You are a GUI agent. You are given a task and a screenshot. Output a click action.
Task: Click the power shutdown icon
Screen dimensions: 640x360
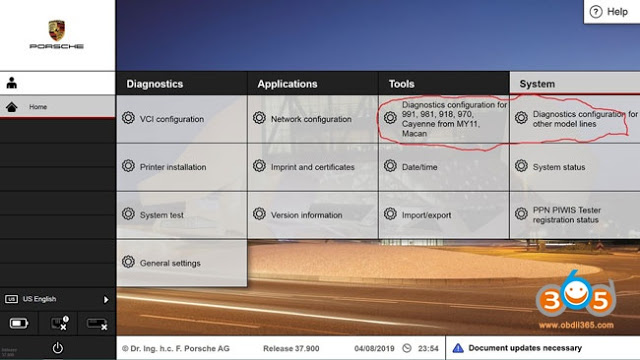pos(58,348)
